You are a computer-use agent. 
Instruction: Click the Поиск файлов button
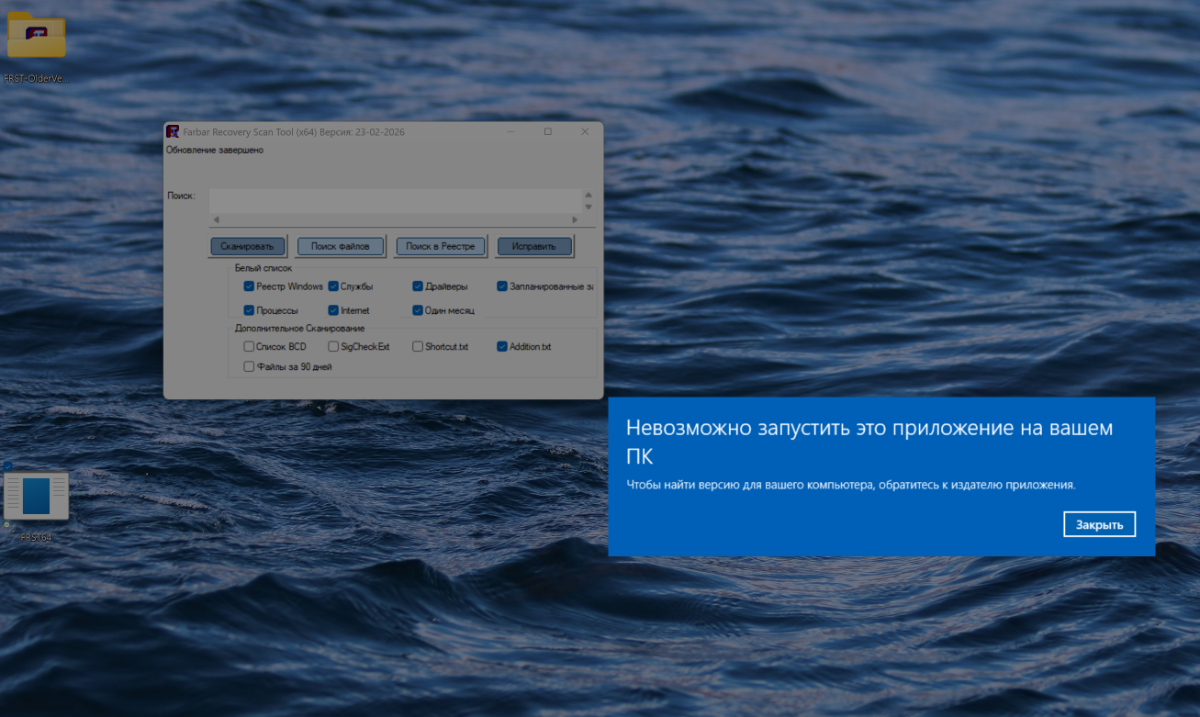click(340, 246)
